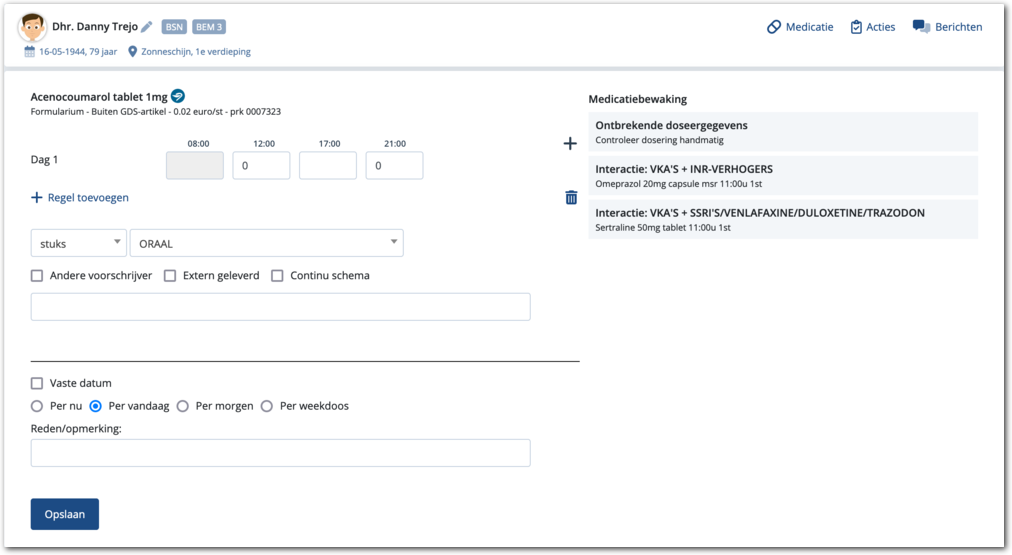The width and height of the screenshot is (1012, 555).
Task: Click the BSN badge
Action: 174,27
